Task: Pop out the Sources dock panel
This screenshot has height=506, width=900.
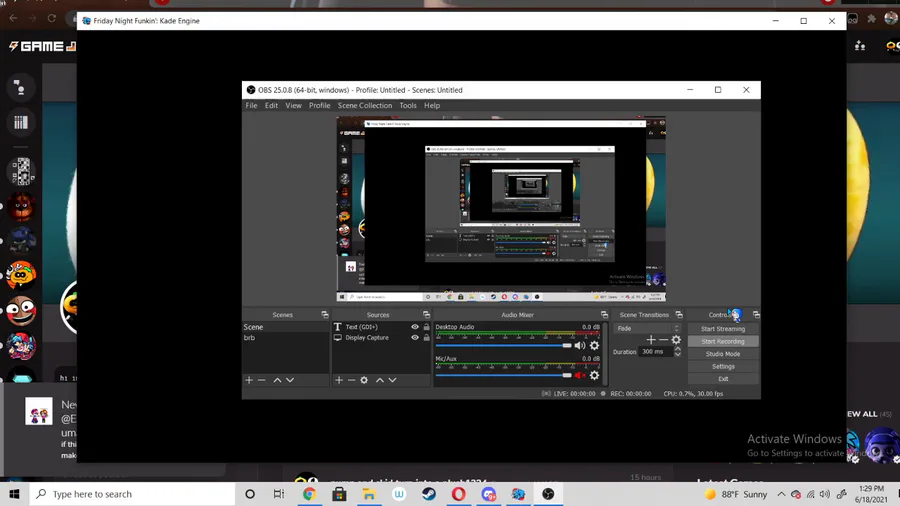Action: (x=426, y=314)
